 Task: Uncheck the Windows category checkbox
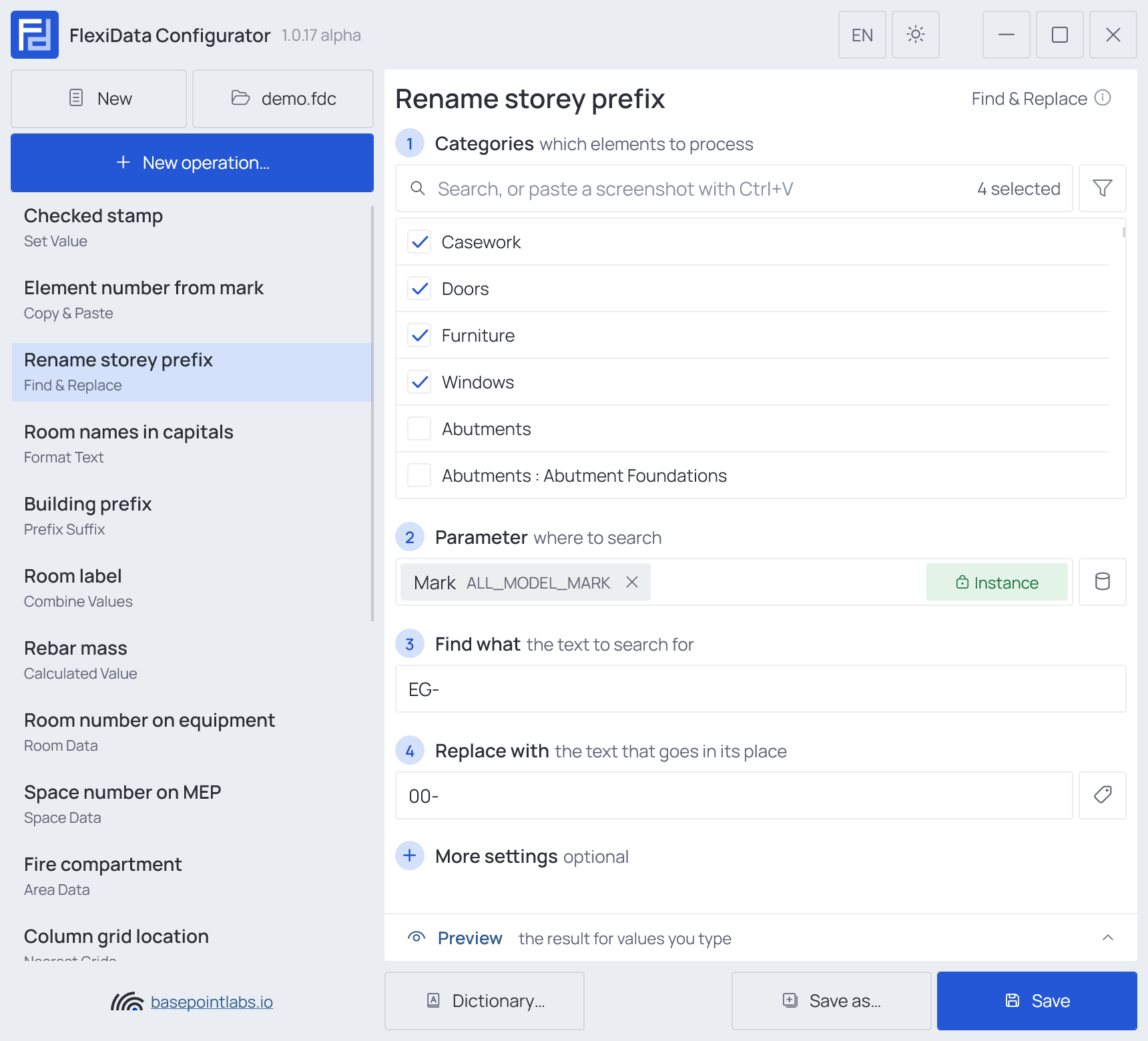click(419, 382)
